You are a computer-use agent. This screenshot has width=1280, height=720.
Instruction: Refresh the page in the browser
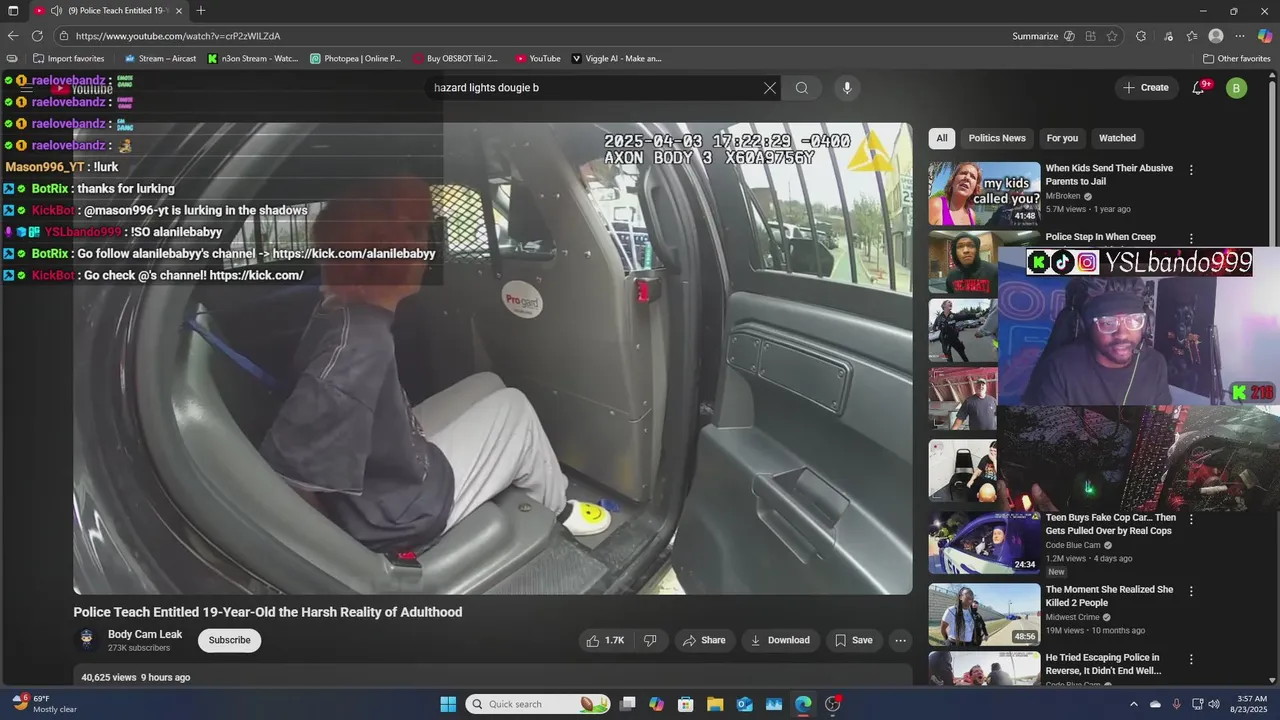[x=37, y=36]
